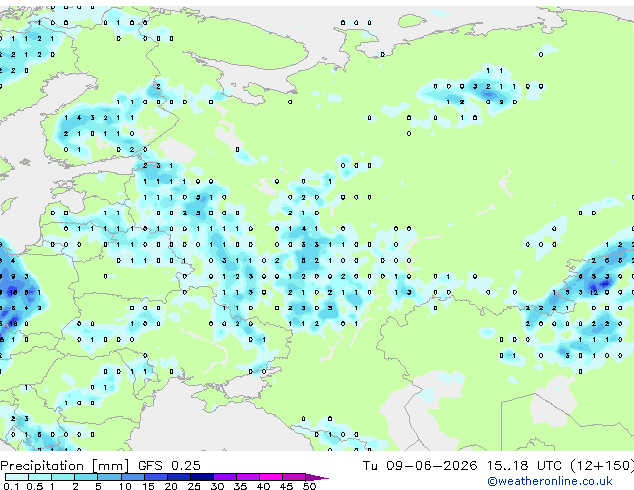The width and height of the screenshot is (634, 490).
Task: Click the 'GFS 0.25' model label
Action: [169, 466]
